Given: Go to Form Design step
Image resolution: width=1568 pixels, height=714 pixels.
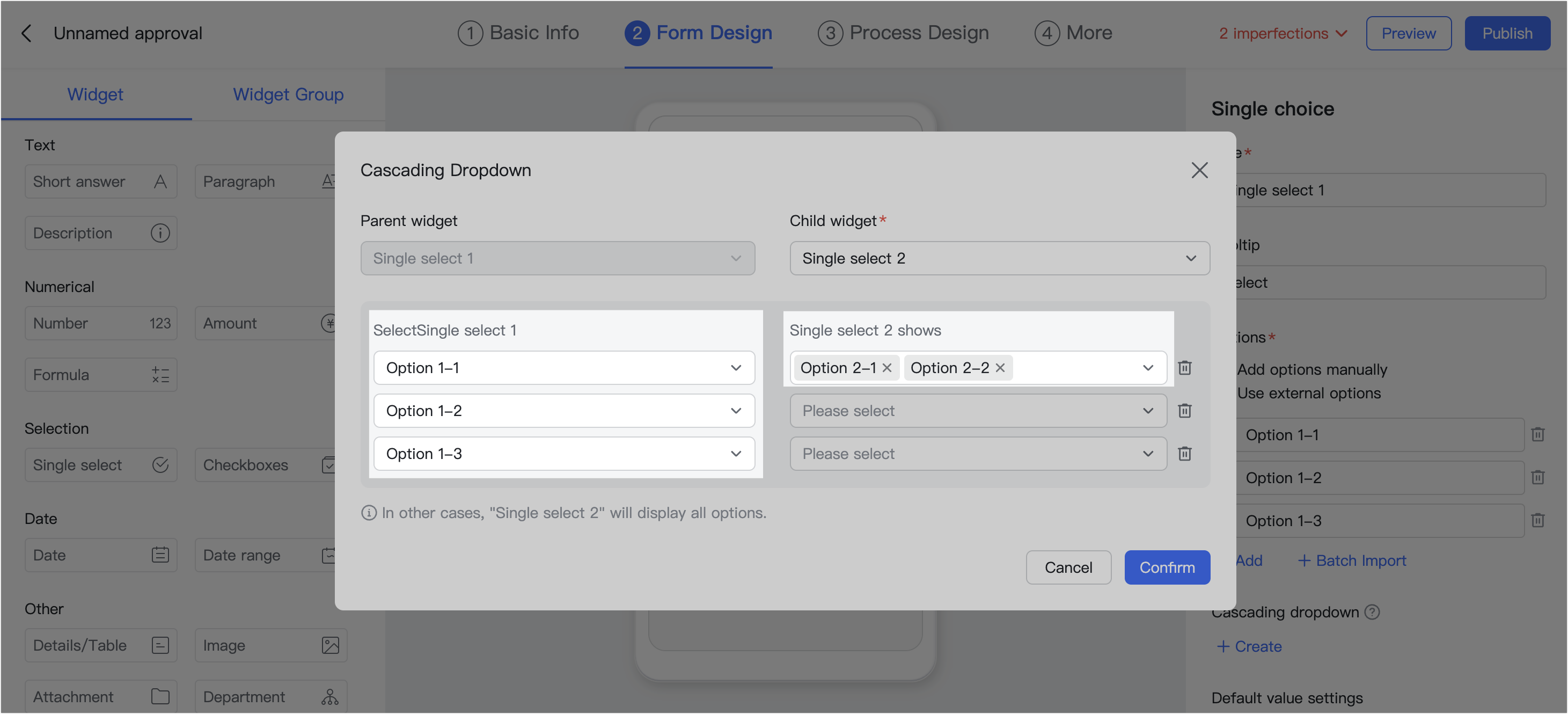Looking at the screenshot, I should pos(699,33).
